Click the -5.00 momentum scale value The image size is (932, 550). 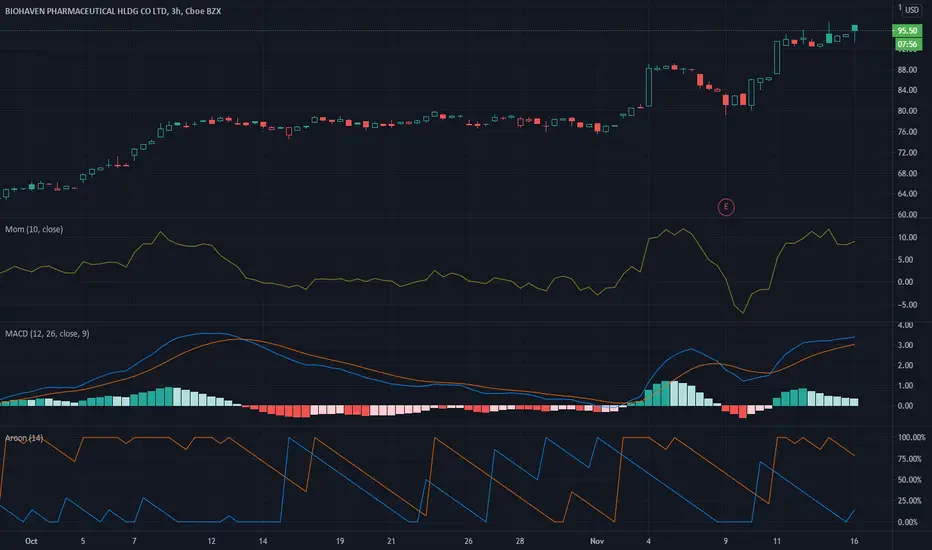[x=906, y=305]
